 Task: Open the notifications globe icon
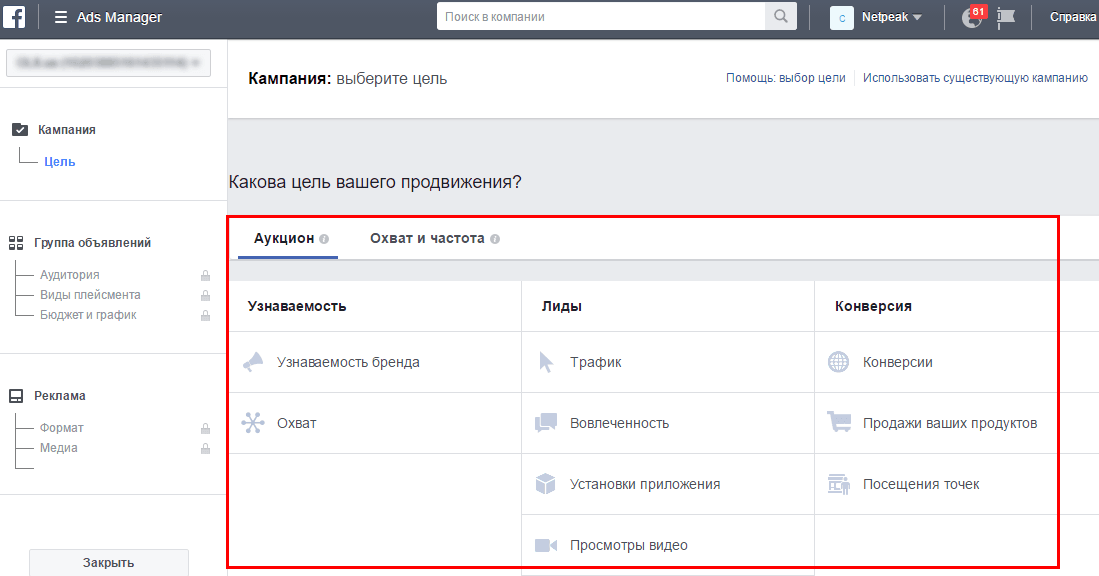click(971, 18)
